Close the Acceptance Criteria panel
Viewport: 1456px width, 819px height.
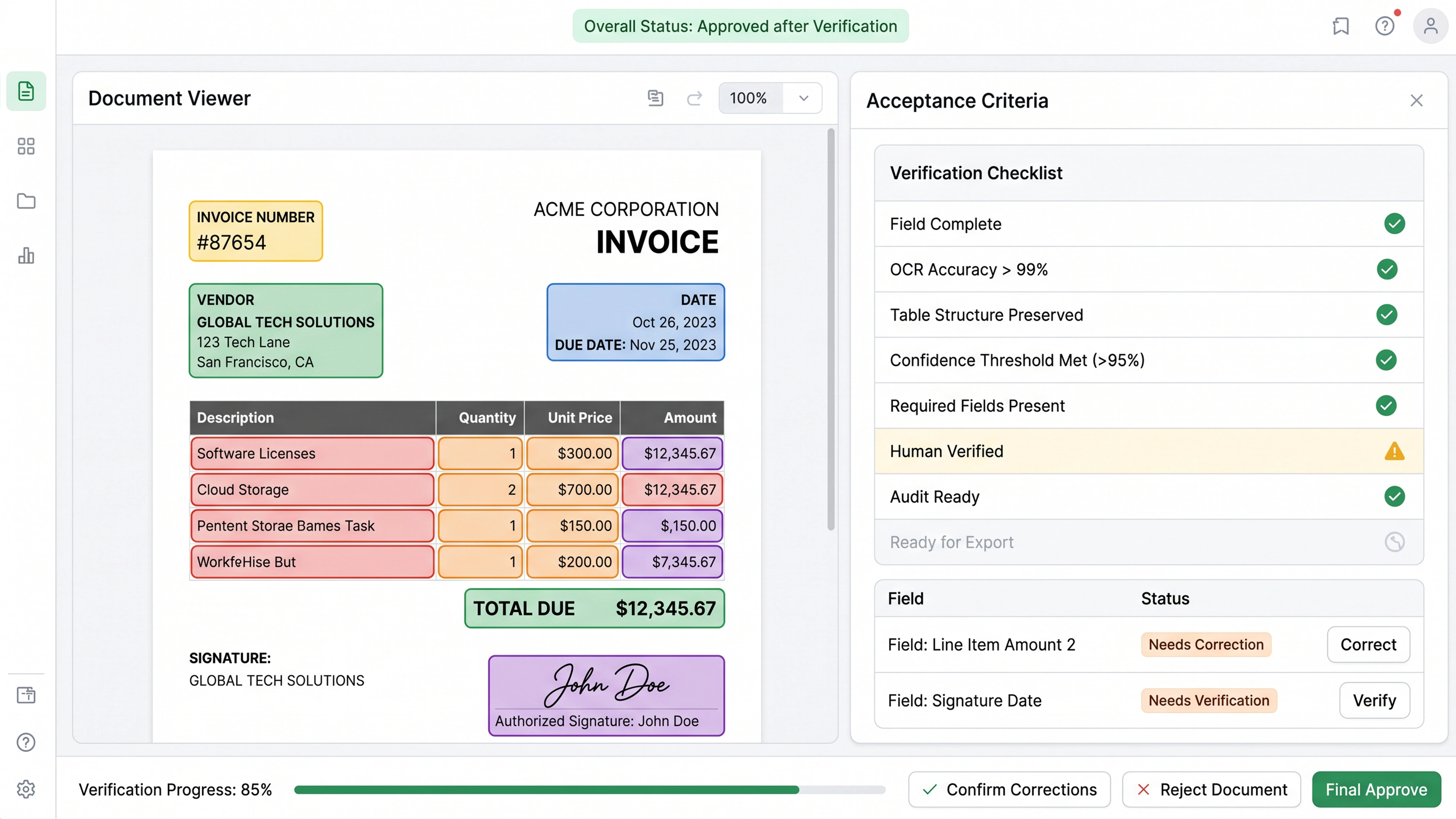pos(1416,101)
